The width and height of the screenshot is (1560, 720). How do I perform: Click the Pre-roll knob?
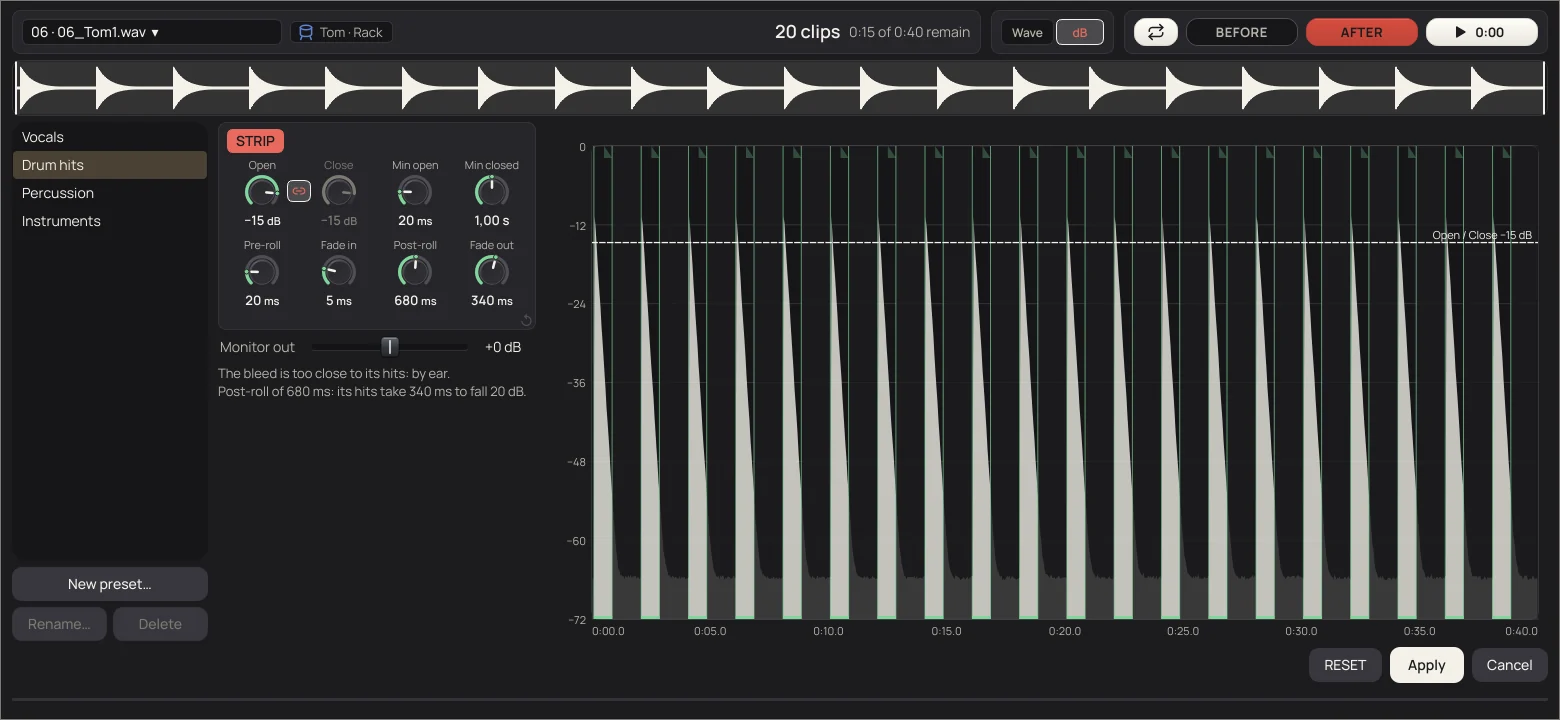click(262, 271)
